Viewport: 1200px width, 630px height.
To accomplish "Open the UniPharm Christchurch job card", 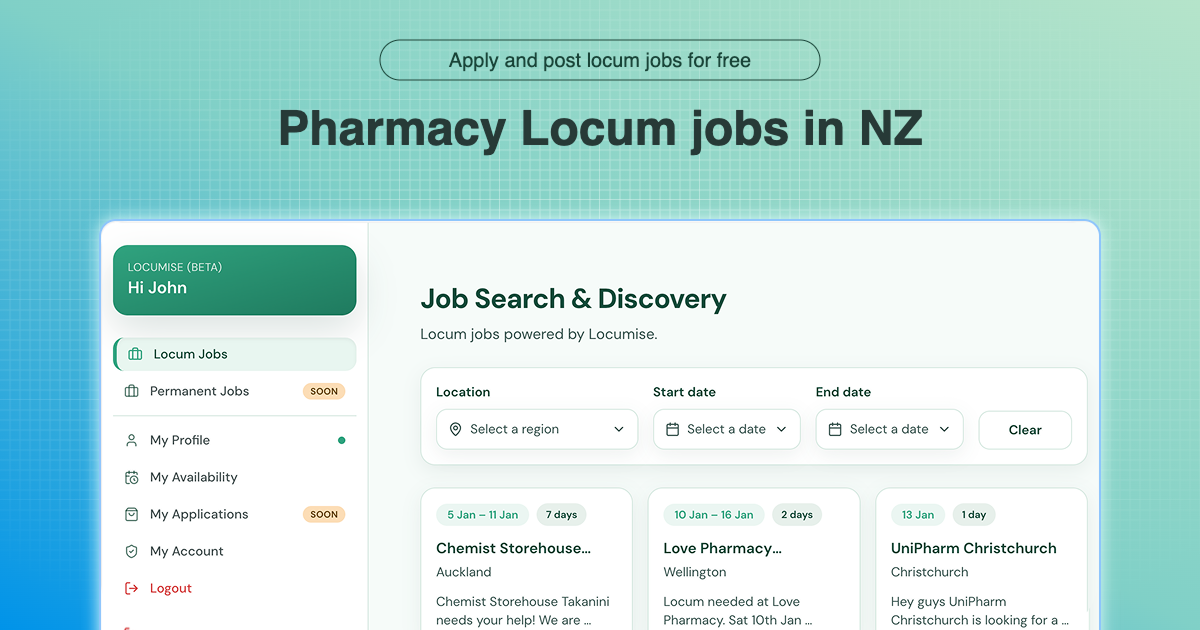I will pos(981,559).
